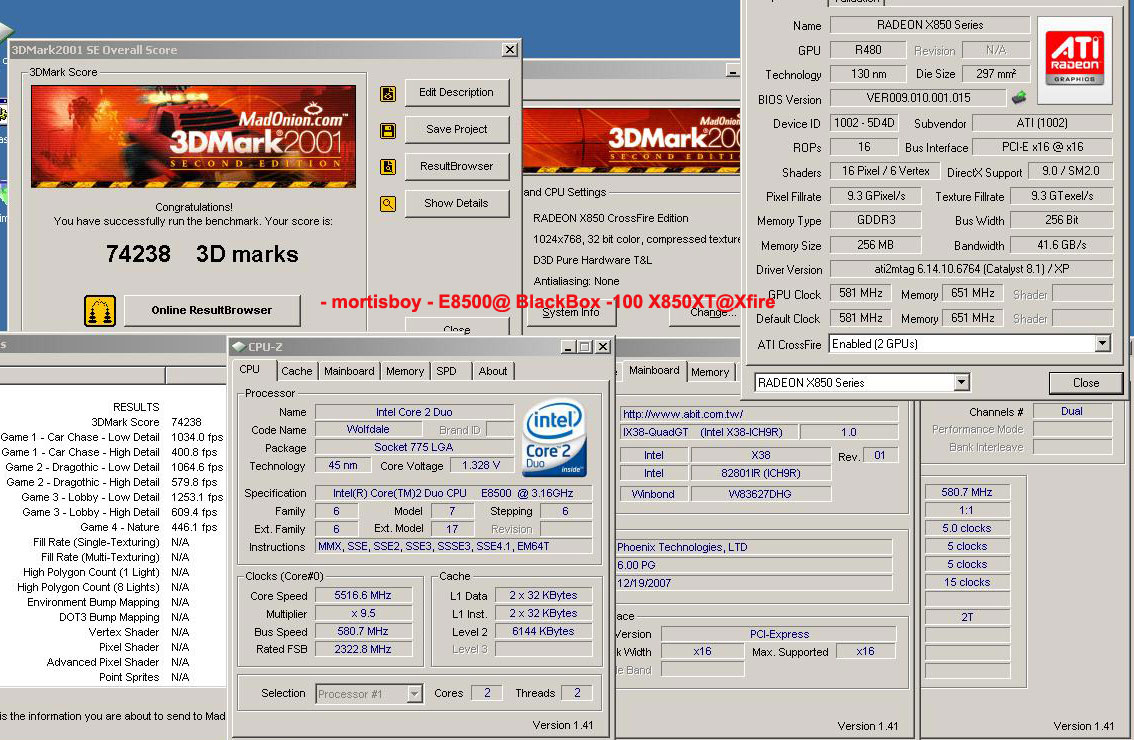The height and width of the screenshot is (740, 1134).
Task: Click the 74238 3D marks score text
Action: tap(202, 254)
